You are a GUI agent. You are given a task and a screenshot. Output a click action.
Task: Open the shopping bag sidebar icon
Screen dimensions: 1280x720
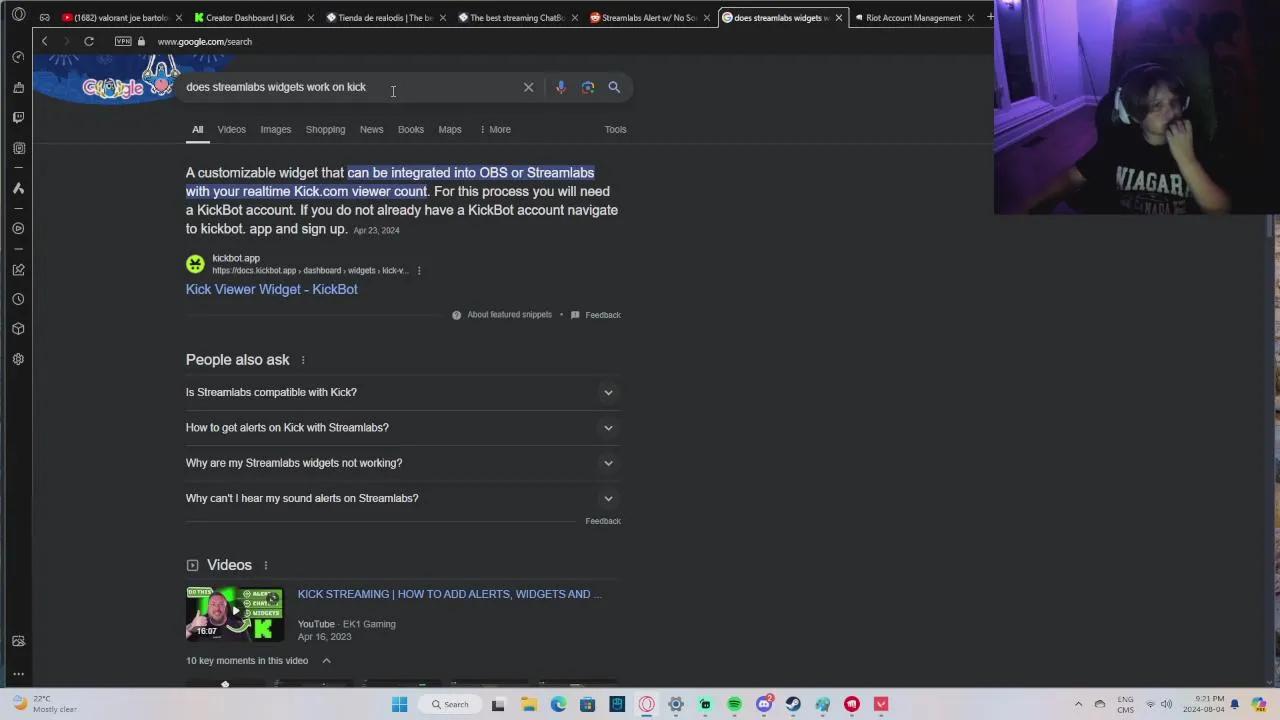tap(18, 87)
